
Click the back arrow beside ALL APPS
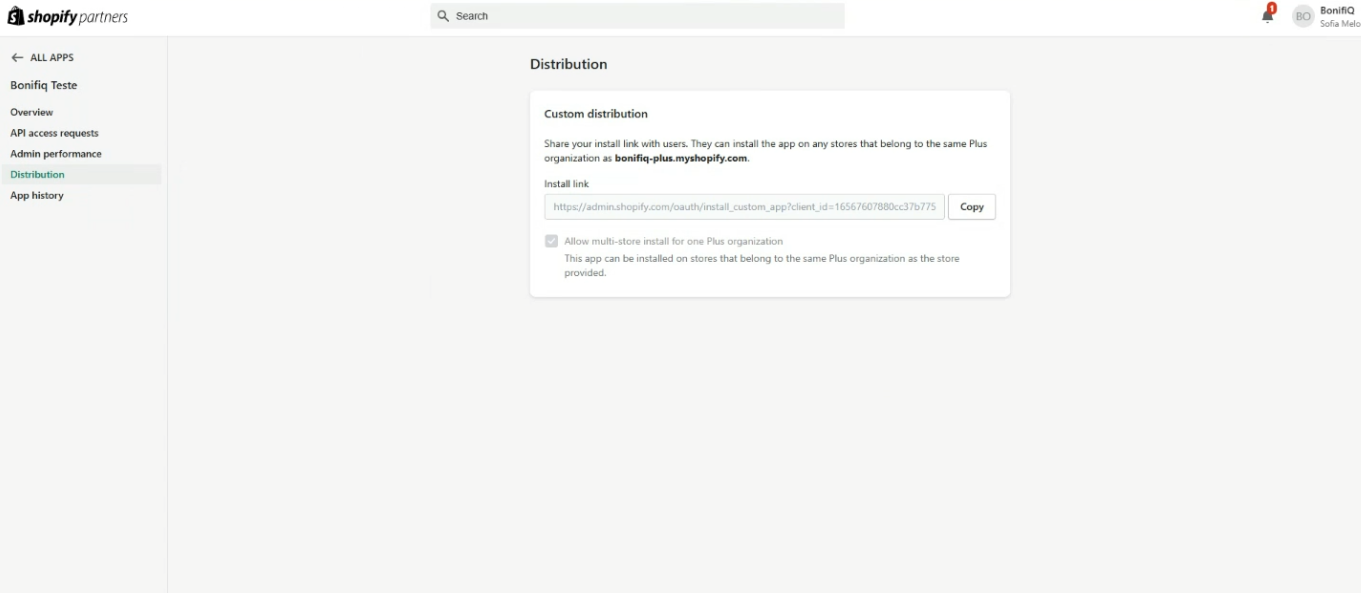17,58
